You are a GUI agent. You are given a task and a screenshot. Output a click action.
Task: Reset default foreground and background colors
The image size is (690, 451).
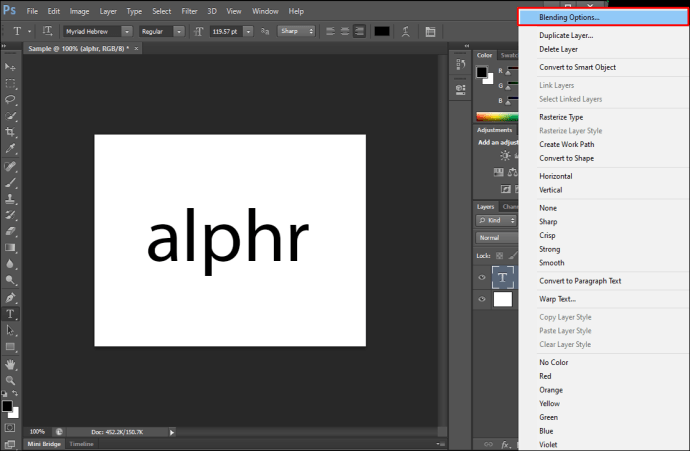coord(4,393)
